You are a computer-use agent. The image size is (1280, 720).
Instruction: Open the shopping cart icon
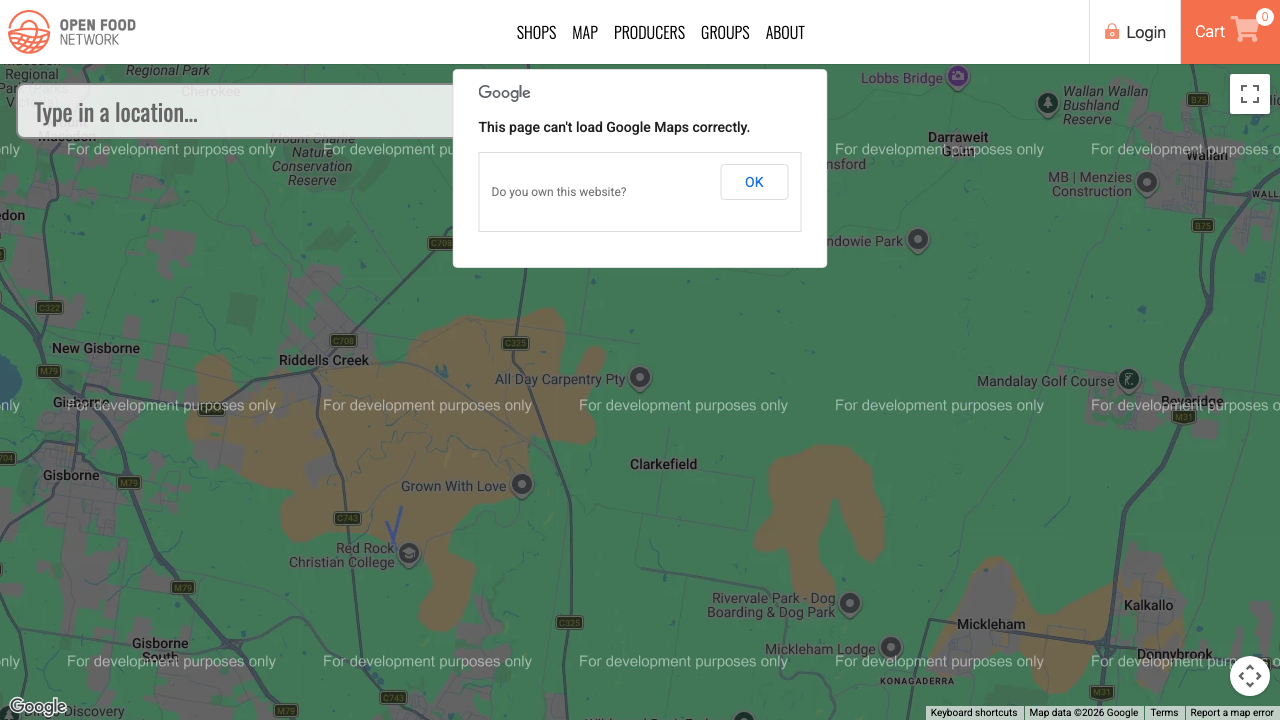point(1245,29)
